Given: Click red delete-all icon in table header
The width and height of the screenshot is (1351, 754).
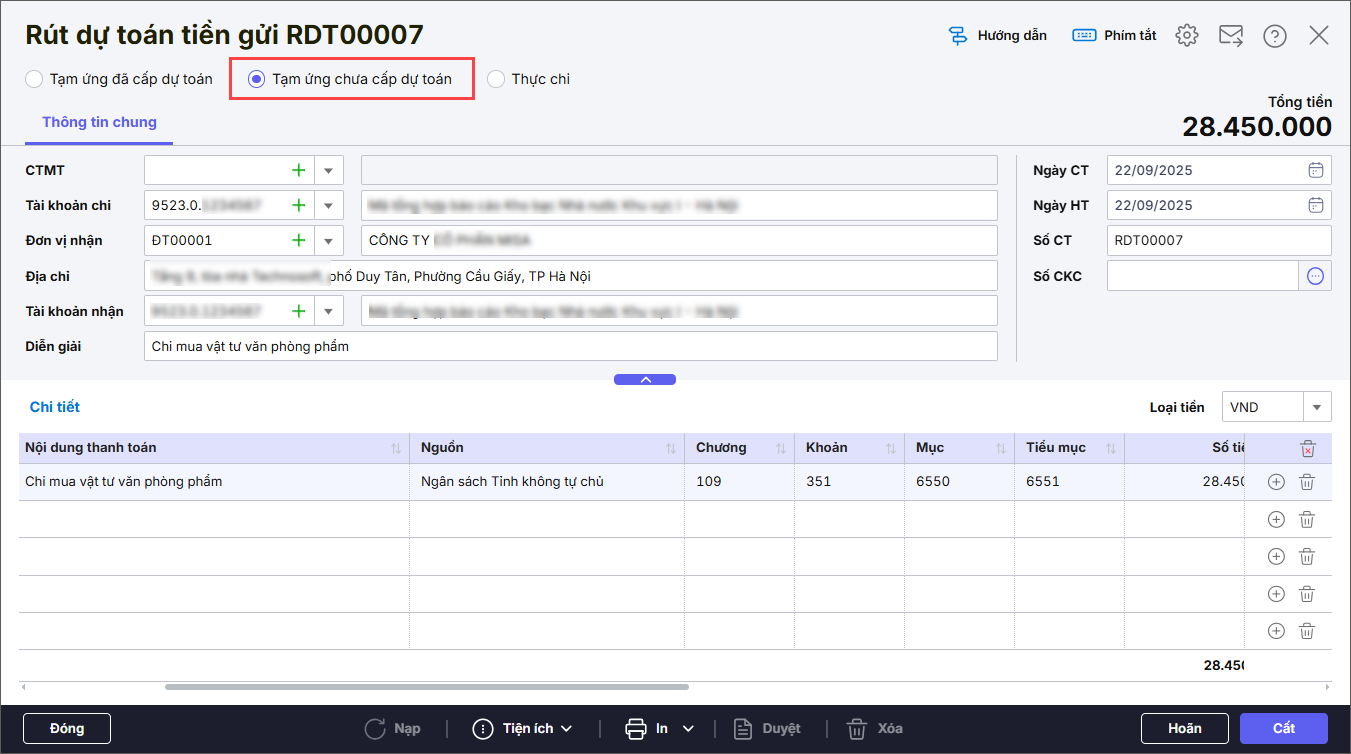Looking at the screenshot, I should pyautogui.click(x=1307, y=449).
